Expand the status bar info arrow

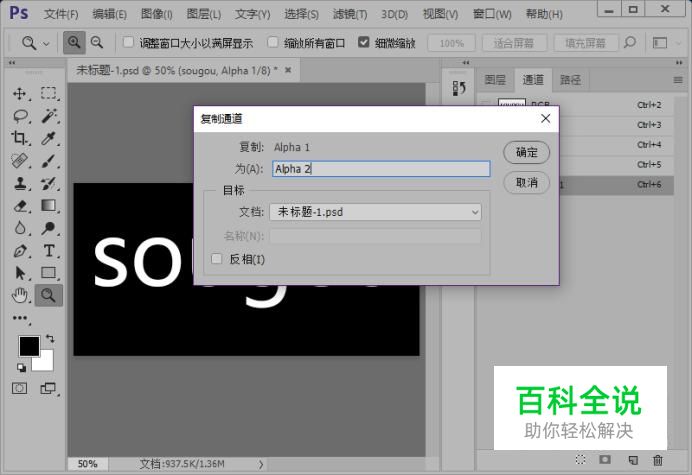point(261,464)
